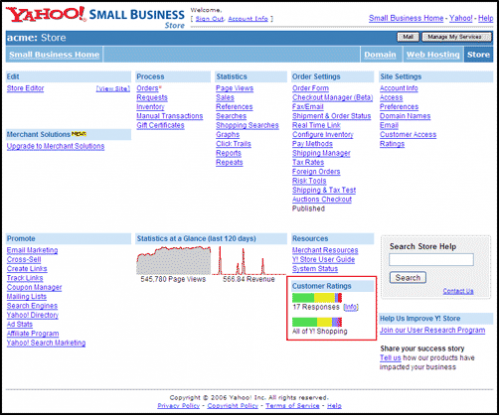Open Yahoo! Search Marketing link

(x=46, y=343)
